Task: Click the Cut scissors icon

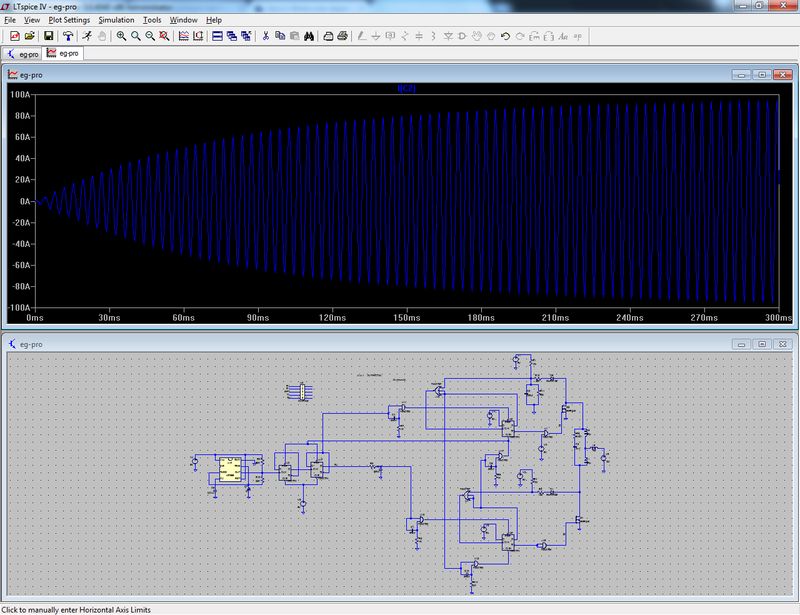Action: 265,36
